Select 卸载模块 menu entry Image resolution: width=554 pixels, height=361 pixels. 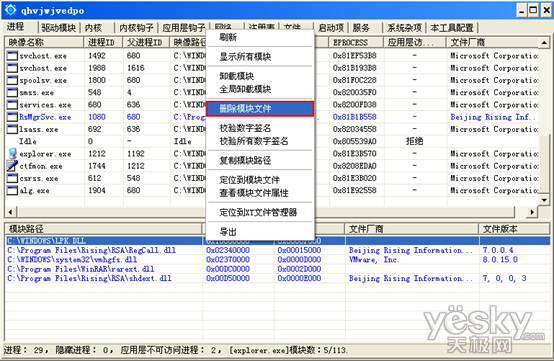260,76
